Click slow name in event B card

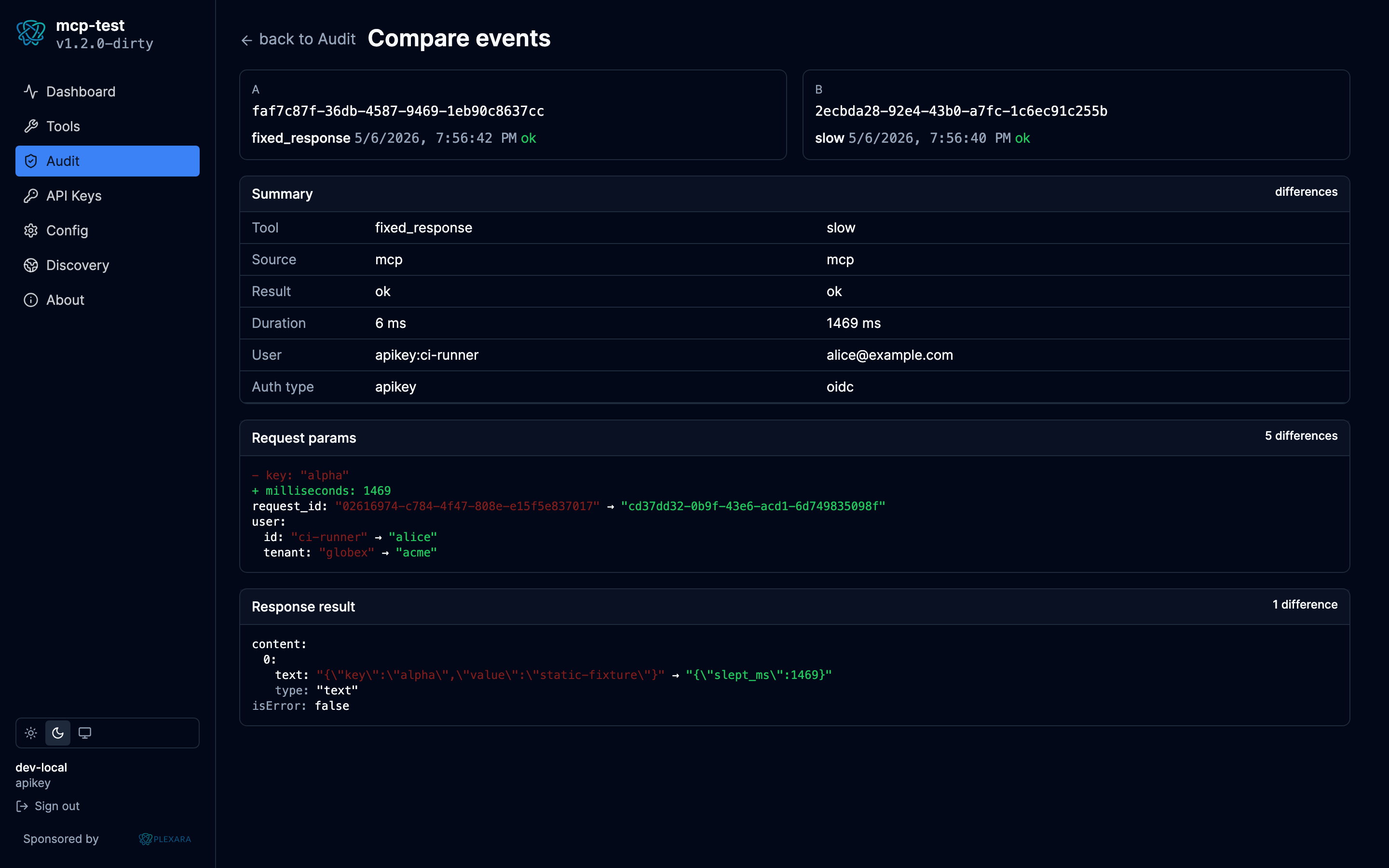pos(830,138)
